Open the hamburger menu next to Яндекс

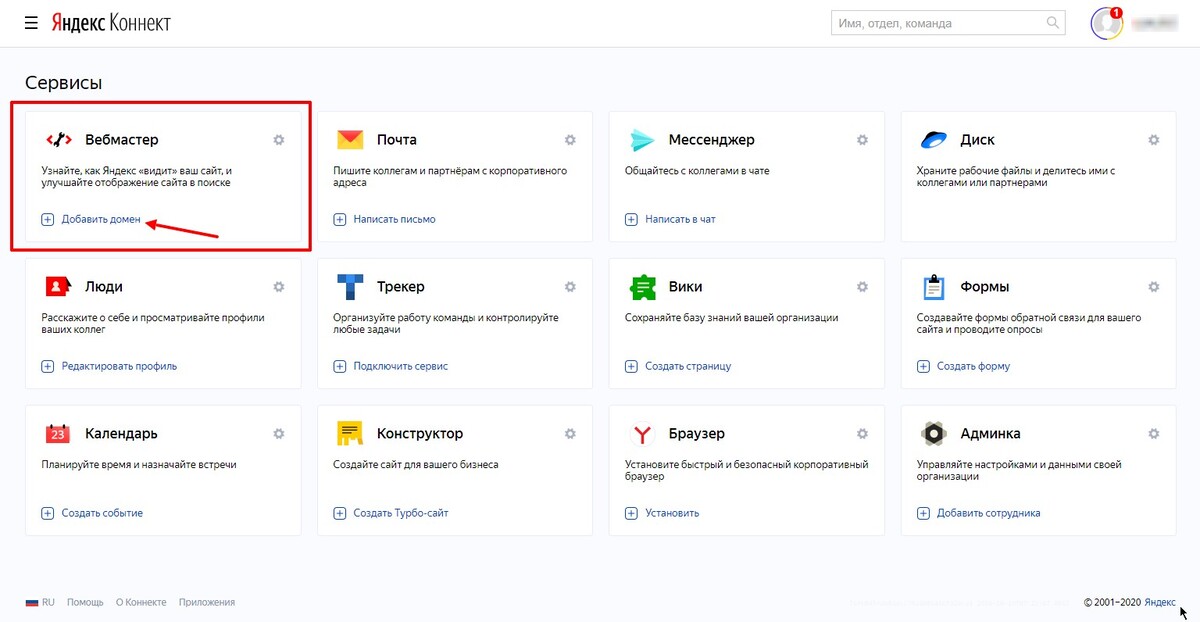(32, 22)
